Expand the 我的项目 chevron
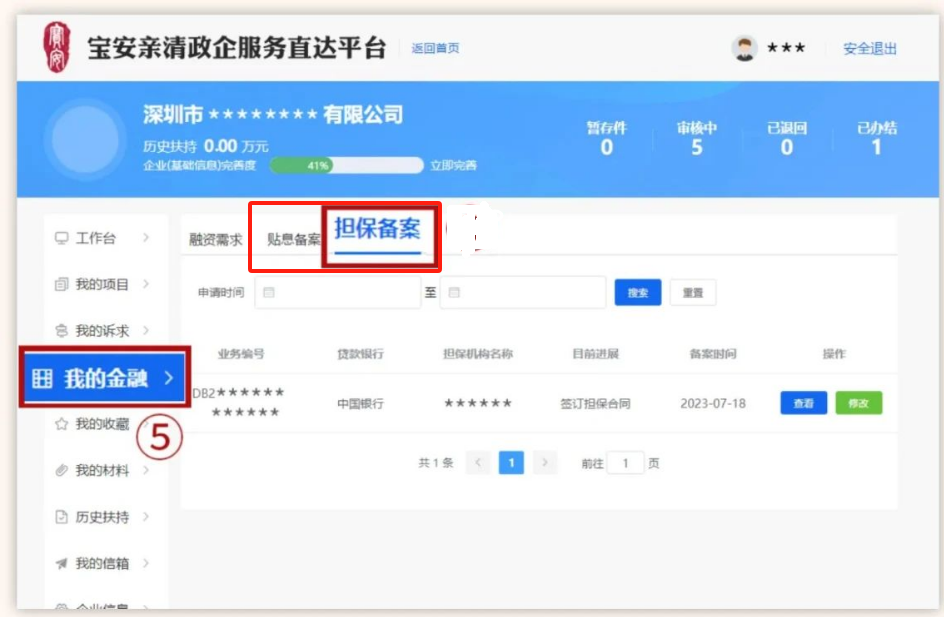Screen dimensions: 944x617 click(x=146, y=284)
